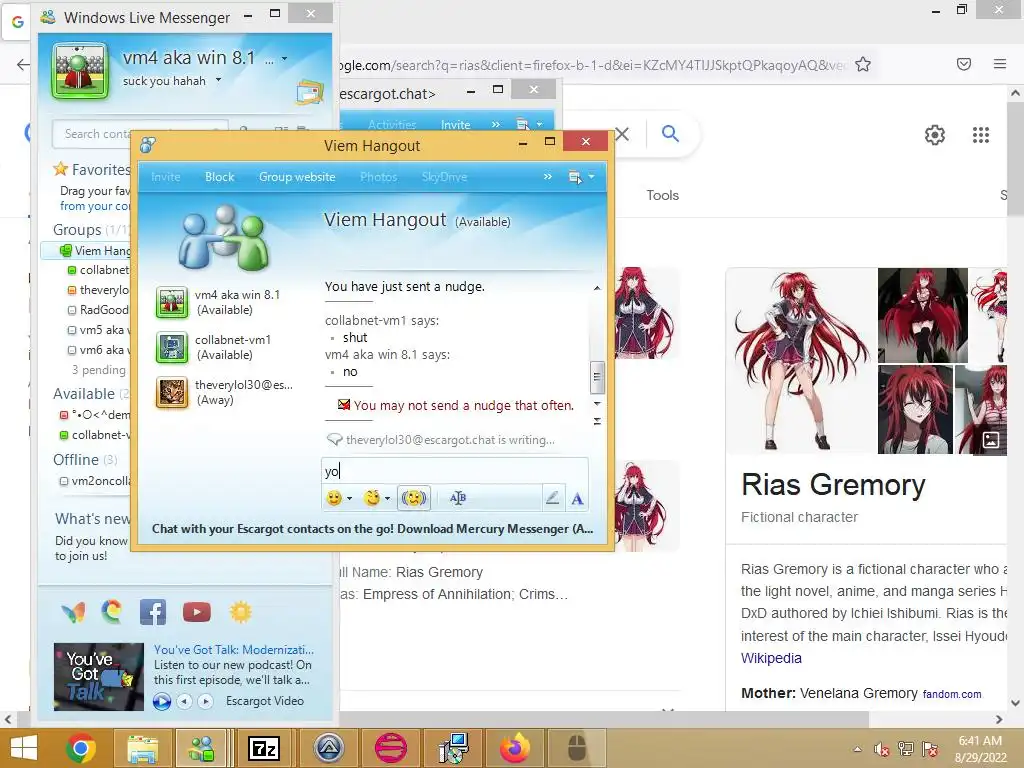Click the Google search magnifier button
1024x768 pixels.
[x=671, y=134]
